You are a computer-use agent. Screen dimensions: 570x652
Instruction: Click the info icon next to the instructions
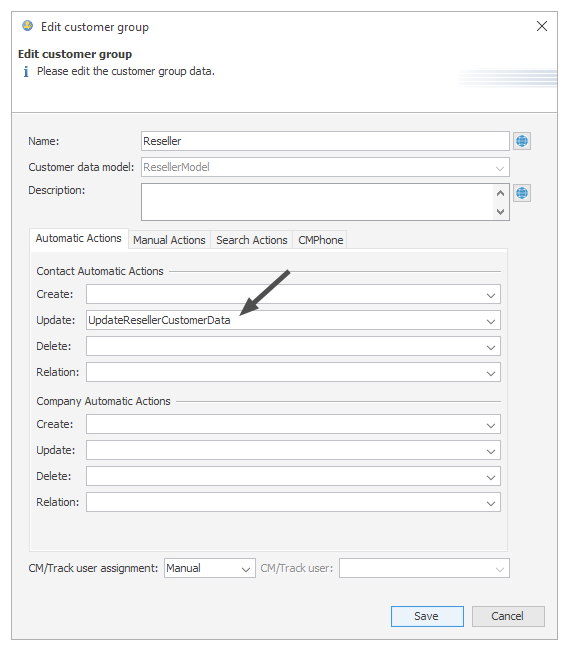(x=26, y=72)
